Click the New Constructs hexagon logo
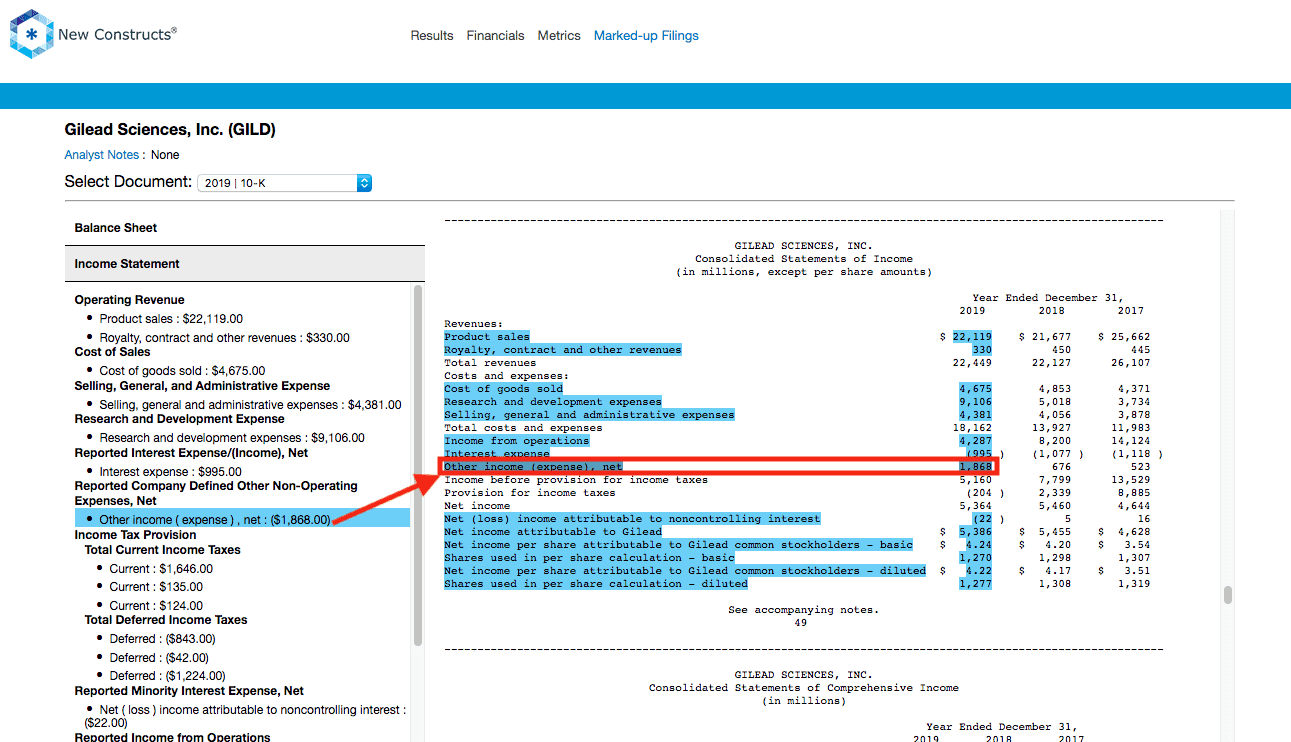The width and height of the screenshot is (1291, 742). [x=31, y=34]
